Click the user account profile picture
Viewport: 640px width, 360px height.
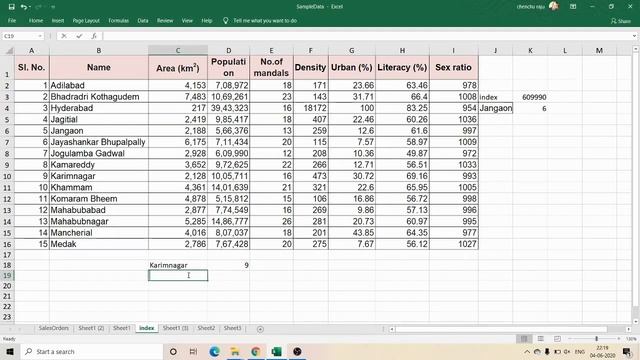coord(553,6)
